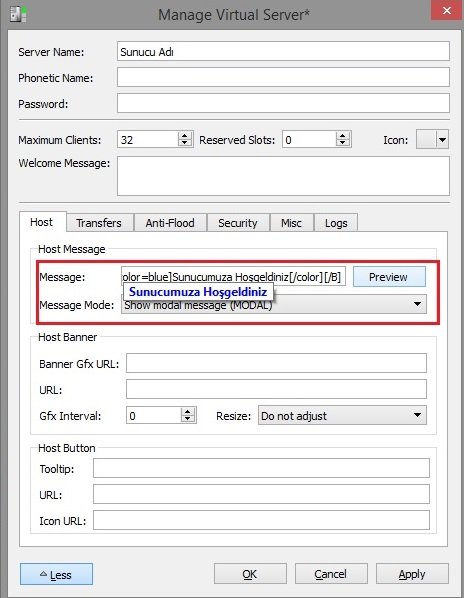The image size is (464, 598).
Task: Increase Maximum Clients with the up arrow
Action: [185, 136]
